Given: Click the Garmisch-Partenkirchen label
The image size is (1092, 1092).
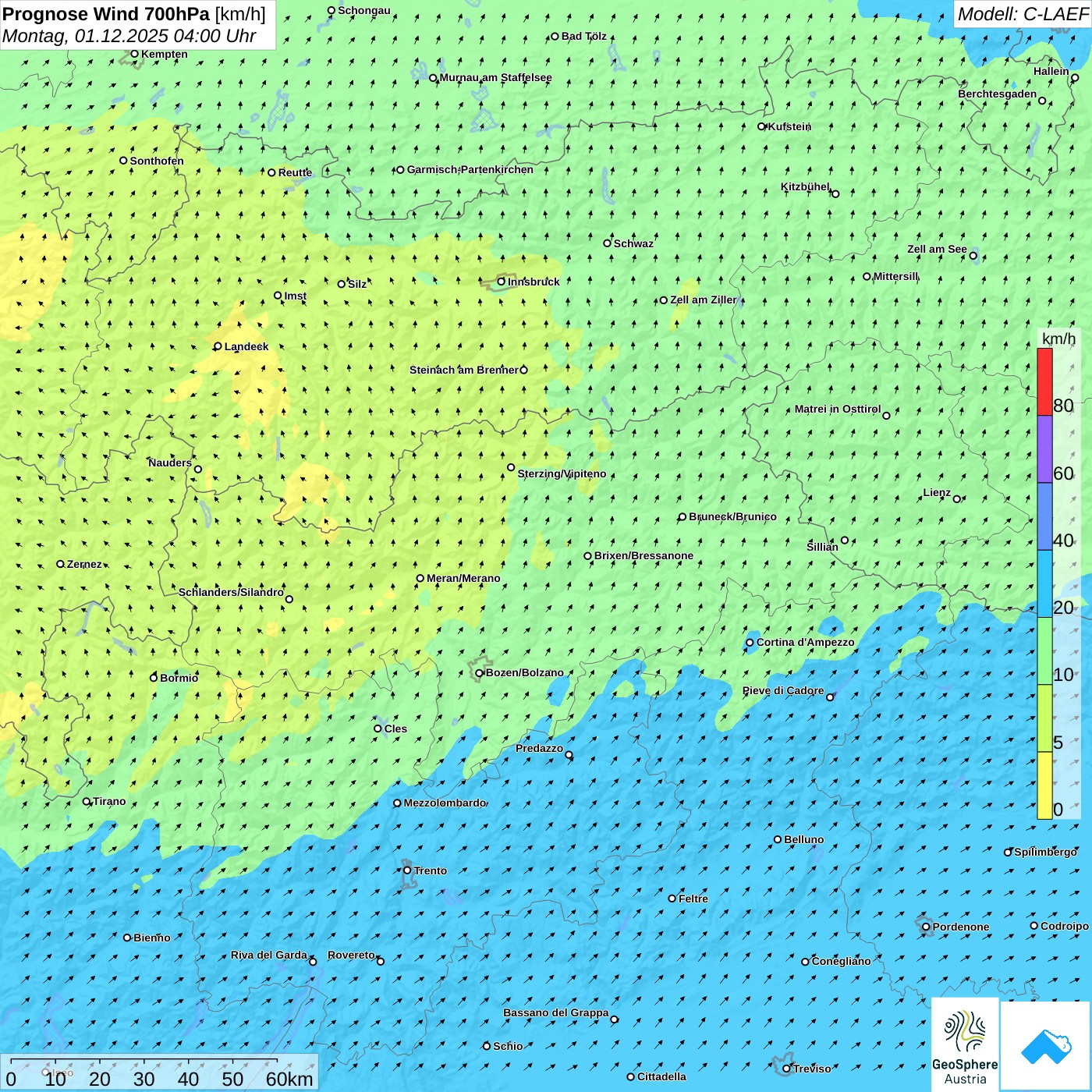Looking at the screenshot, I should coord(470,169).
